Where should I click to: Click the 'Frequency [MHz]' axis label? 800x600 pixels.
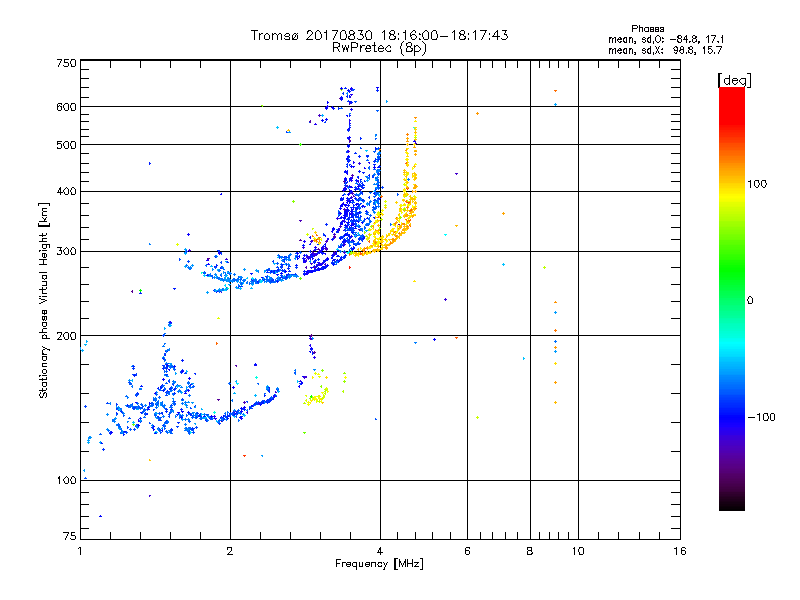(x=379, y=564)
